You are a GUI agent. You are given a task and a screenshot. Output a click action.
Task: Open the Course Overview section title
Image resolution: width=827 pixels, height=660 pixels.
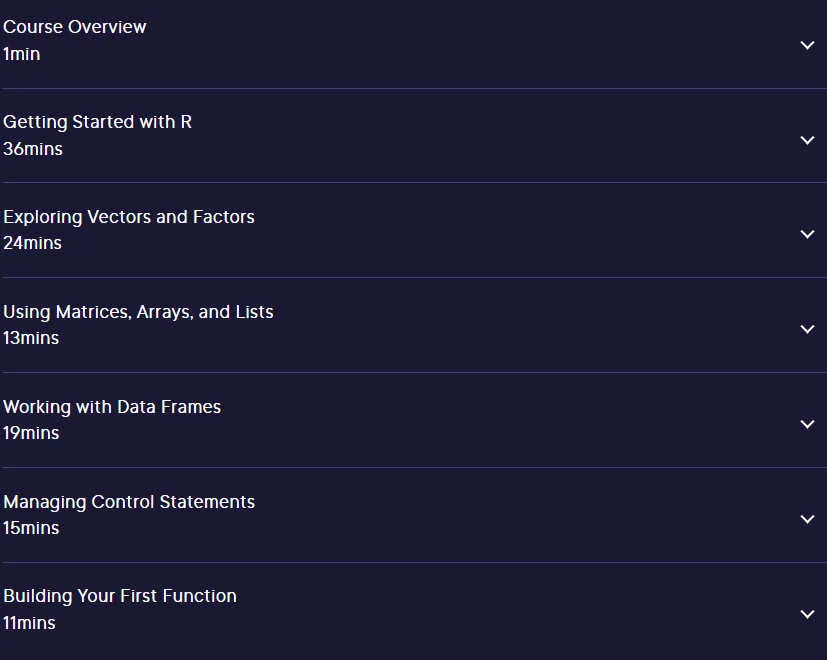[x=74, y=27]
